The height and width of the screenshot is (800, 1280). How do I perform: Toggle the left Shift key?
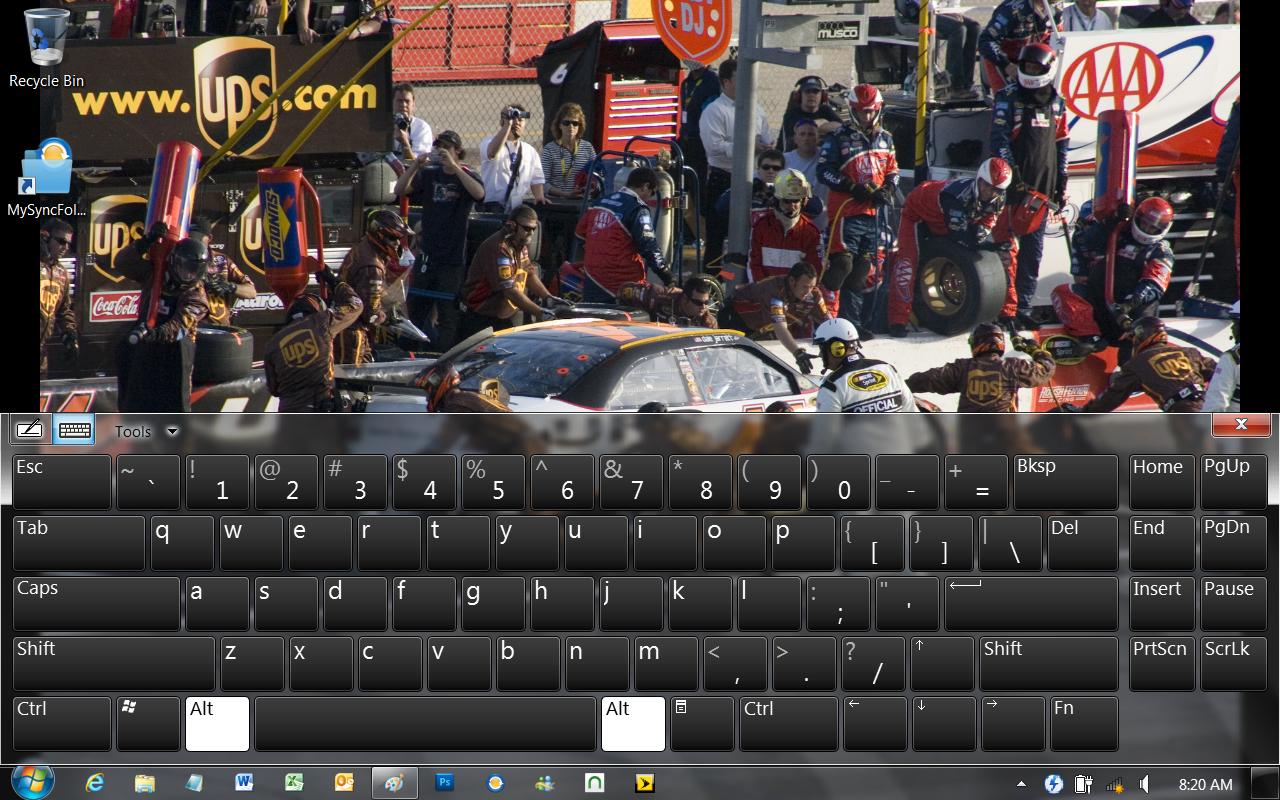coord(114,664)
